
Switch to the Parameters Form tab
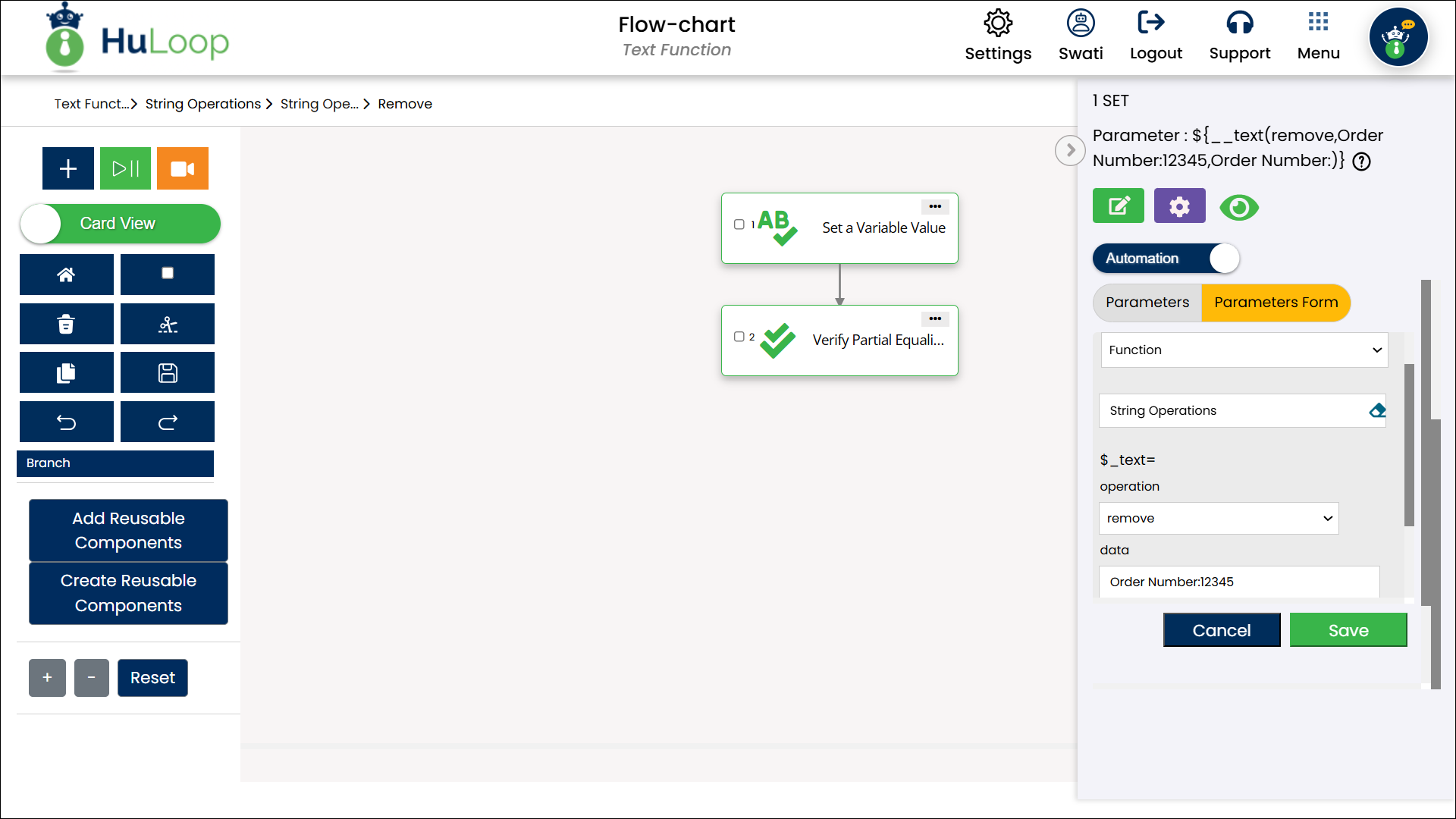1276,303
